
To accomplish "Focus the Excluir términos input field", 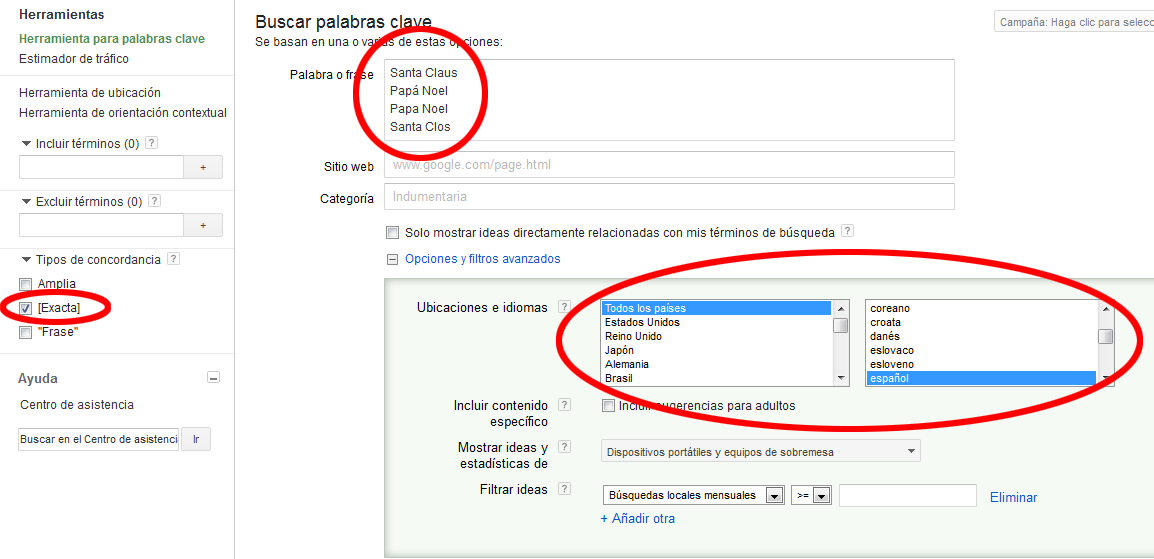I will 101,225.
